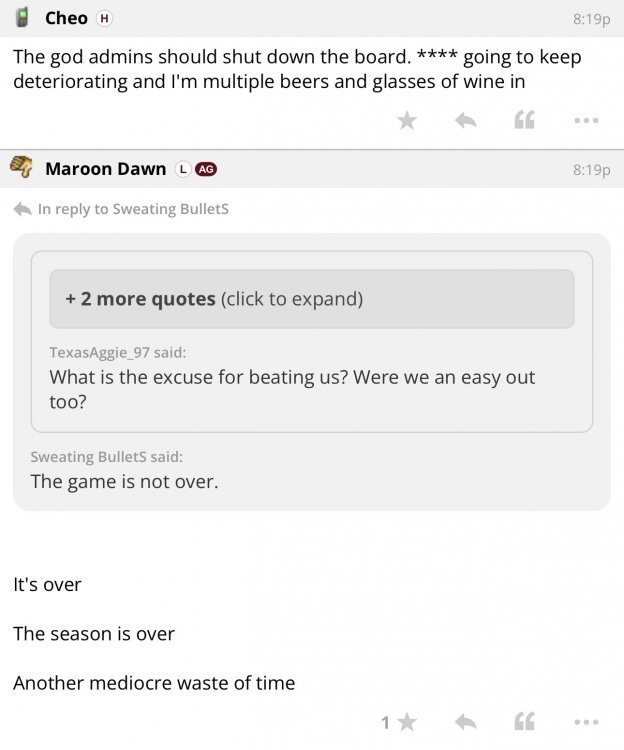The width and height of the screenshot is (624, 750).
Task: Reply to Cheo's post using the arrow icon
Action: [465, 121]
